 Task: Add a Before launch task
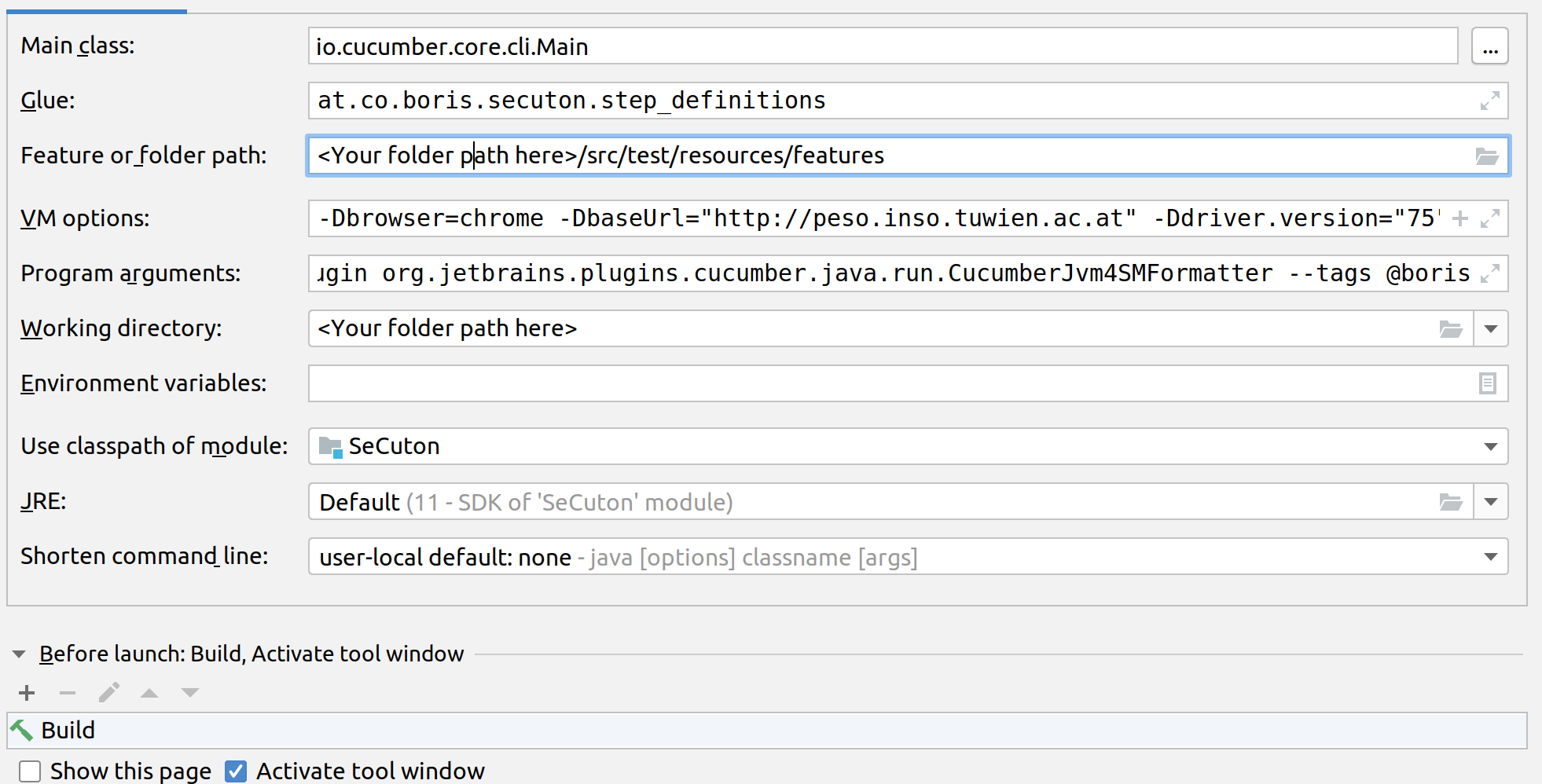coord(27,692)
